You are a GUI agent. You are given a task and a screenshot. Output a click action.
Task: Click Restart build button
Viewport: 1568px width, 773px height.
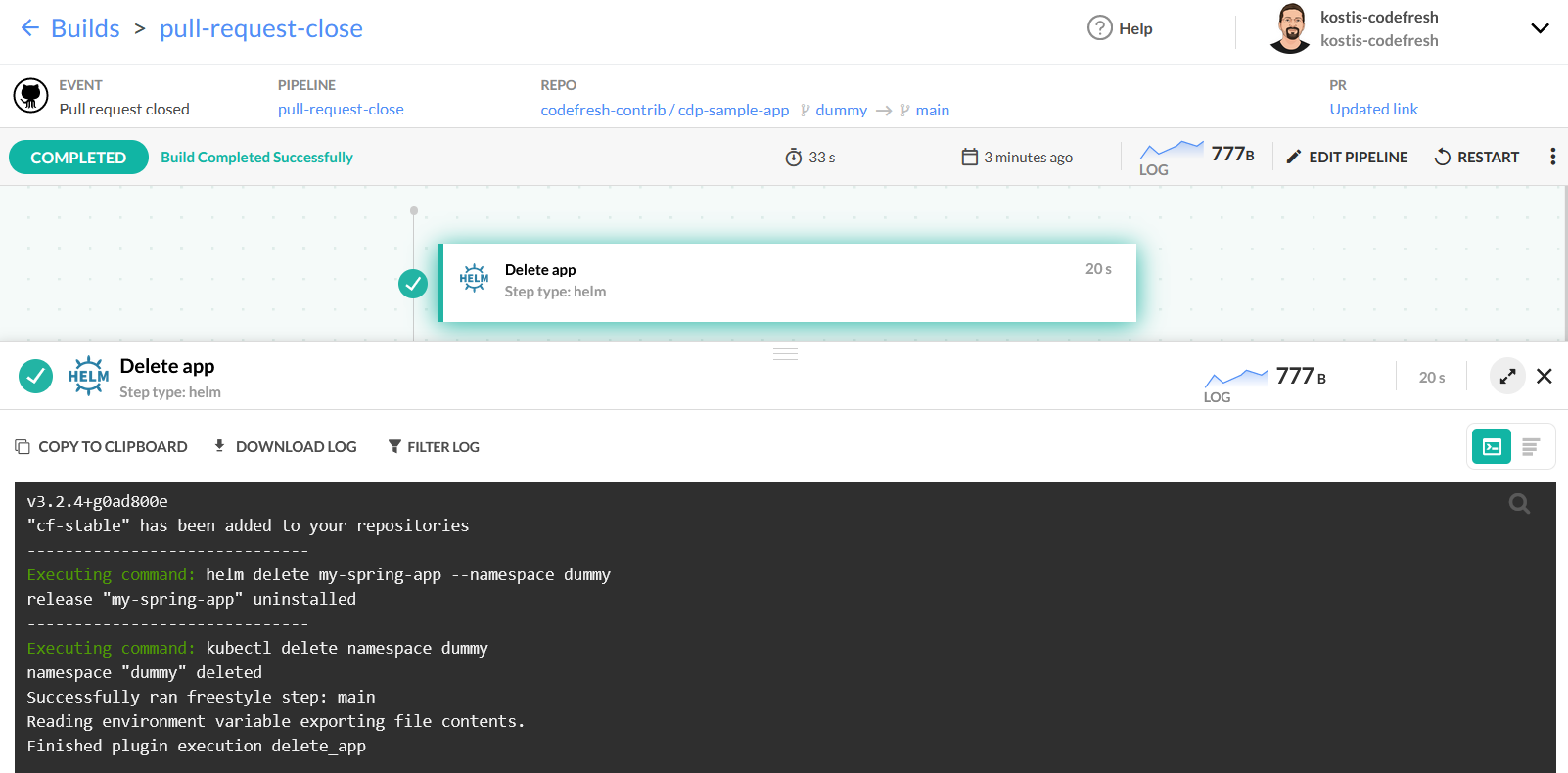pyautogui.click(x=1476, y=157)
